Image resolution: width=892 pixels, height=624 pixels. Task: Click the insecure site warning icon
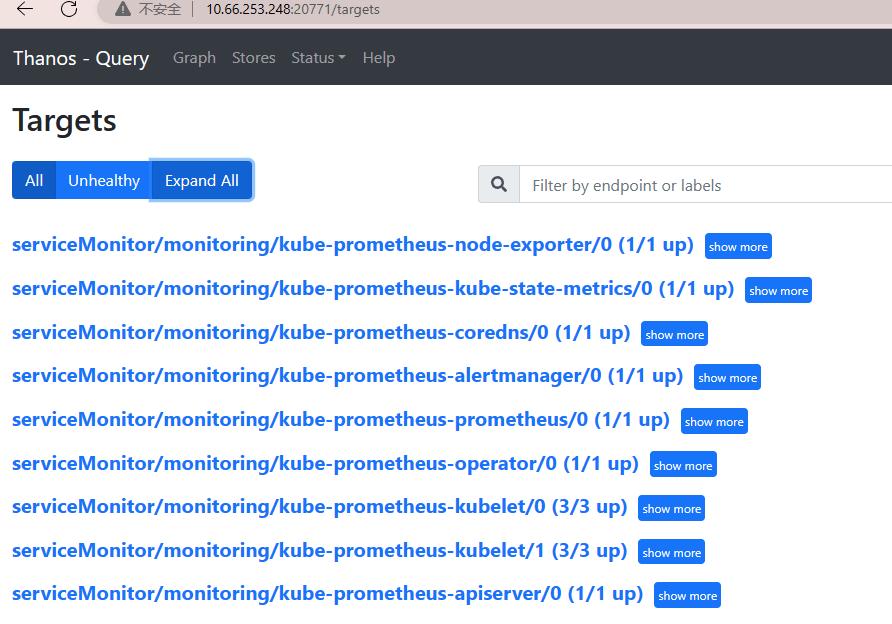click(x=123, y=9)
